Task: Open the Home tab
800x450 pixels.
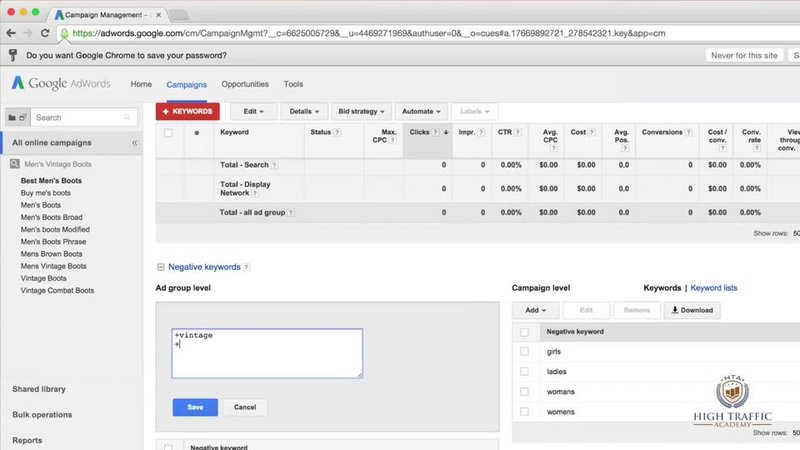Action: [x=141, y=84]
